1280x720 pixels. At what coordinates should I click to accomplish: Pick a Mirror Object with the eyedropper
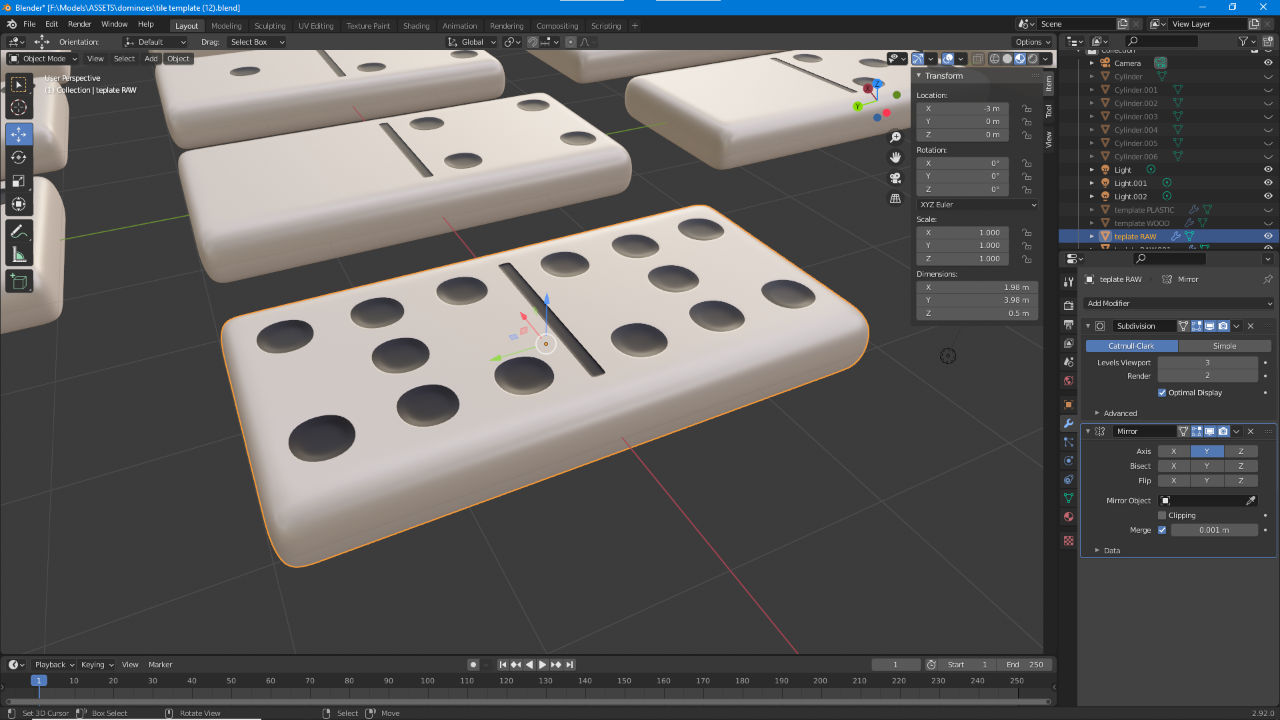click(x=1251, y=500)
